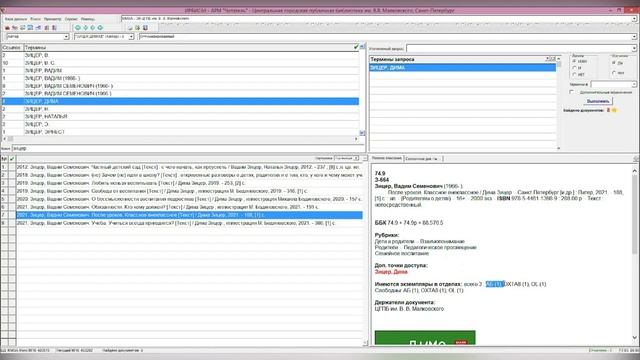
Task: Switch to the second description tab
Action: pyautogui.click(x=422, y=158)
